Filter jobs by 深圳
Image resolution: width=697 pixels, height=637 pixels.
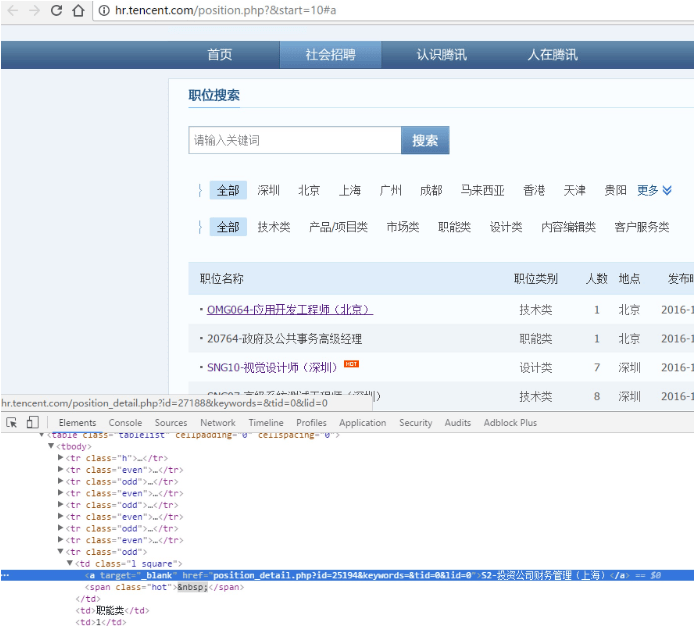[x=268, y=190]
